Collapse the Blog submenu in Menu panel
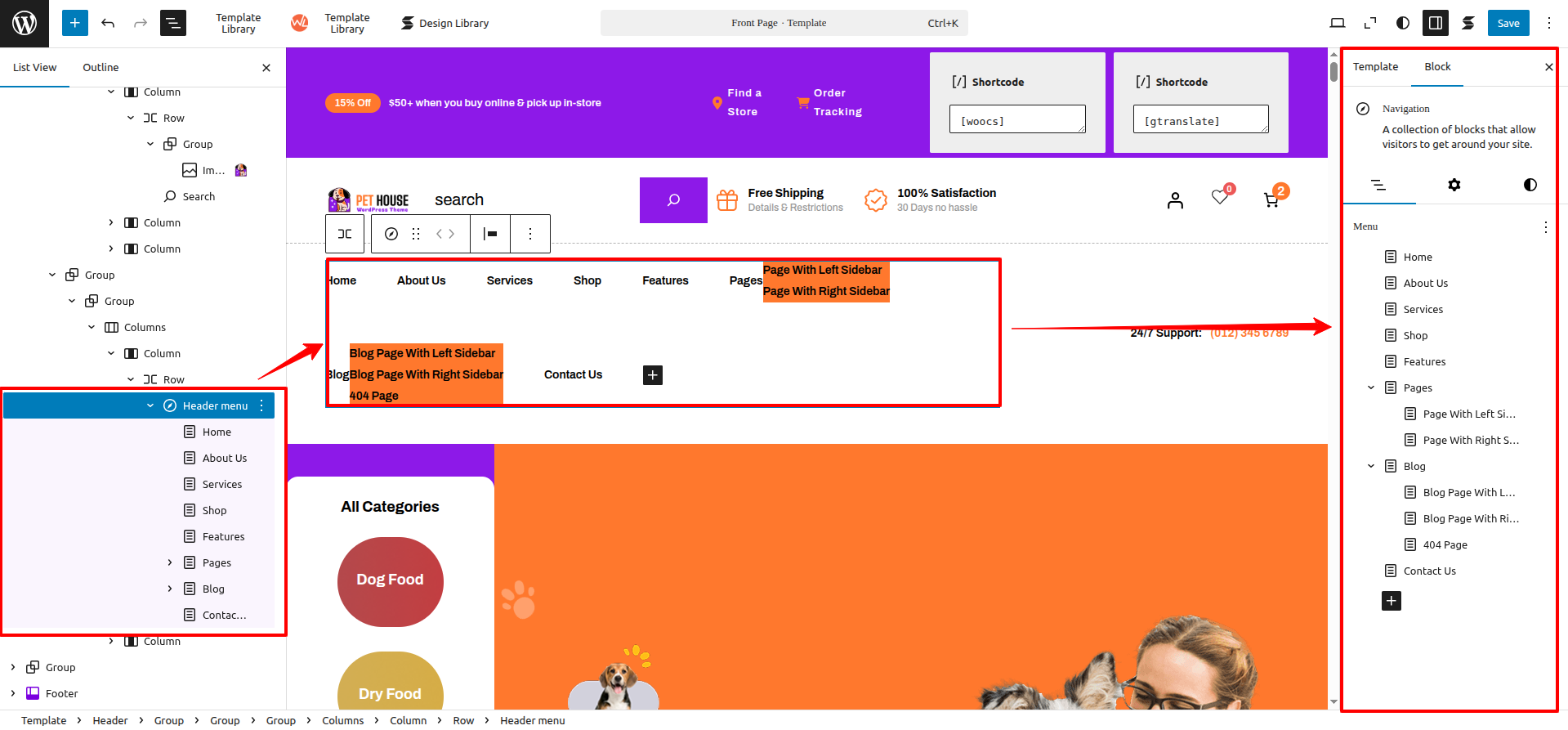The width and height of the screenshot is (1568, 730). (x=1371, y=466)
